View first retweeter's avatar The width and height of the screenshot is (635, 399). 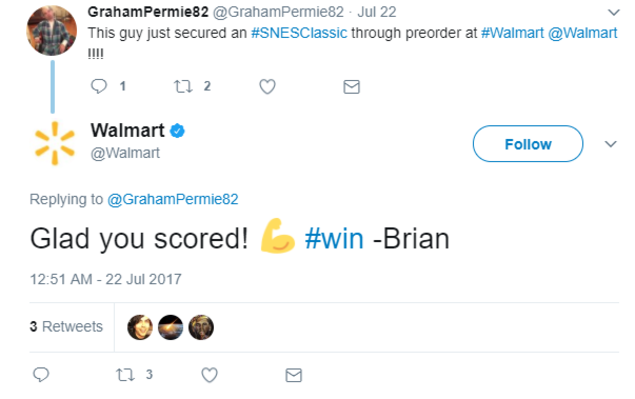point(140,327)
